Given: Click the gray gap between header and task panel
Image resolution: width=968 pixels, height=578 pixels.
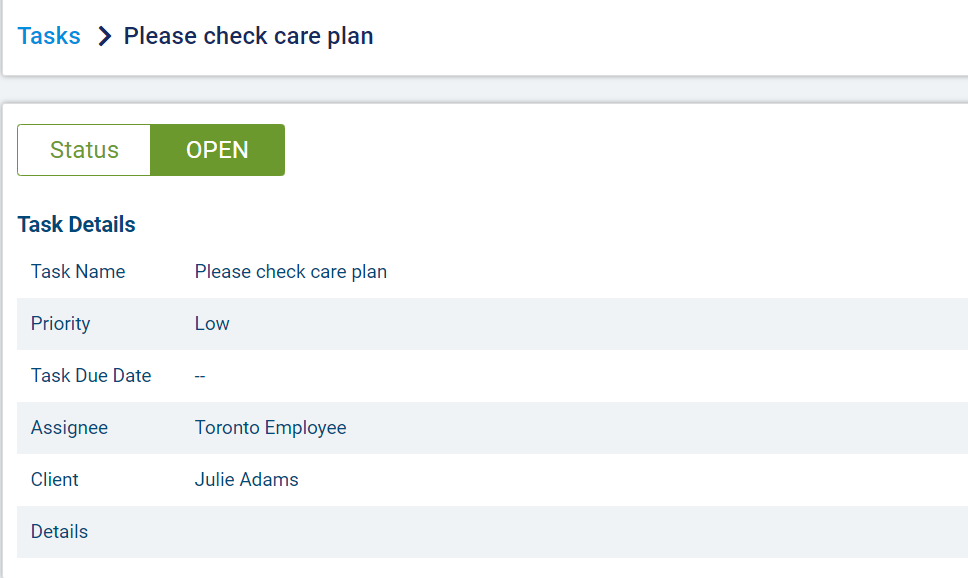Looking at the screenshot, I should tap(500, 90).
